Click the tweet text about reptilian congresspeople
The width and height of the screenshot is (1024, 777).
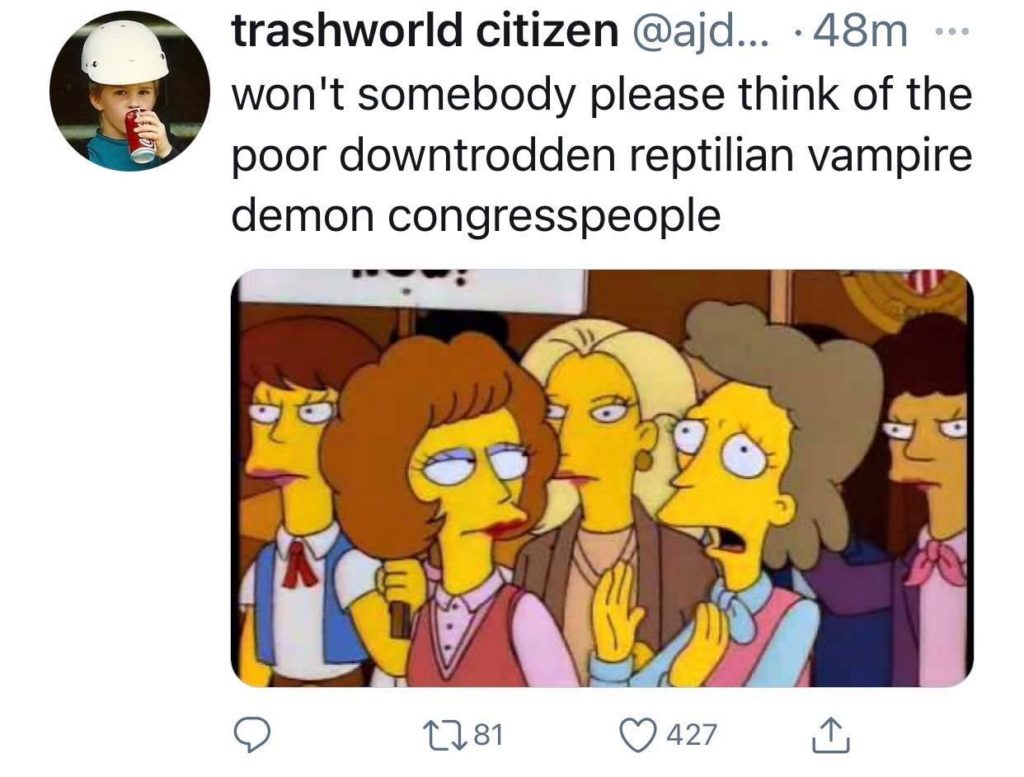[x=601, y=154]
